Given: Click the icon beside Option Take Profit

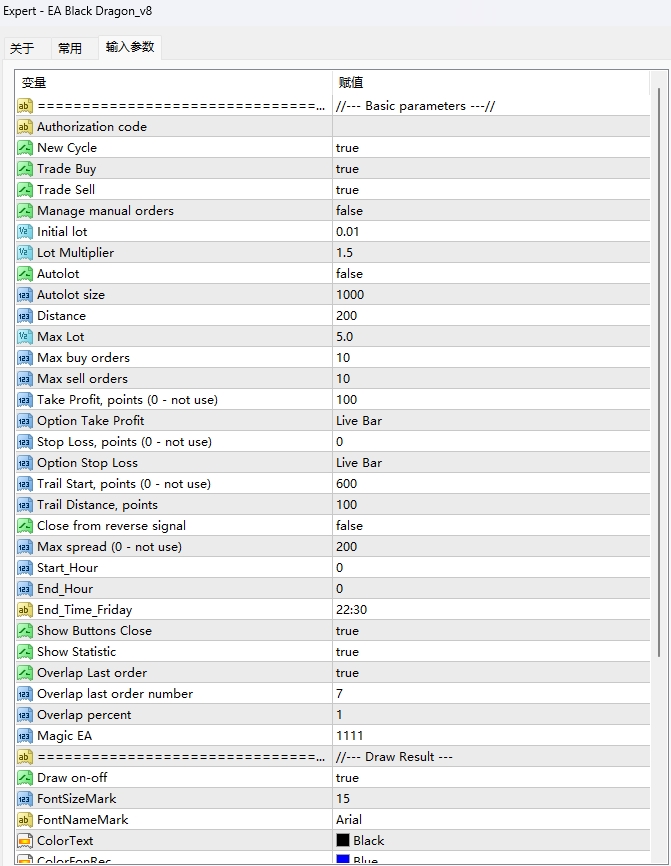Looking at the screenshot, I should point(25,421).
